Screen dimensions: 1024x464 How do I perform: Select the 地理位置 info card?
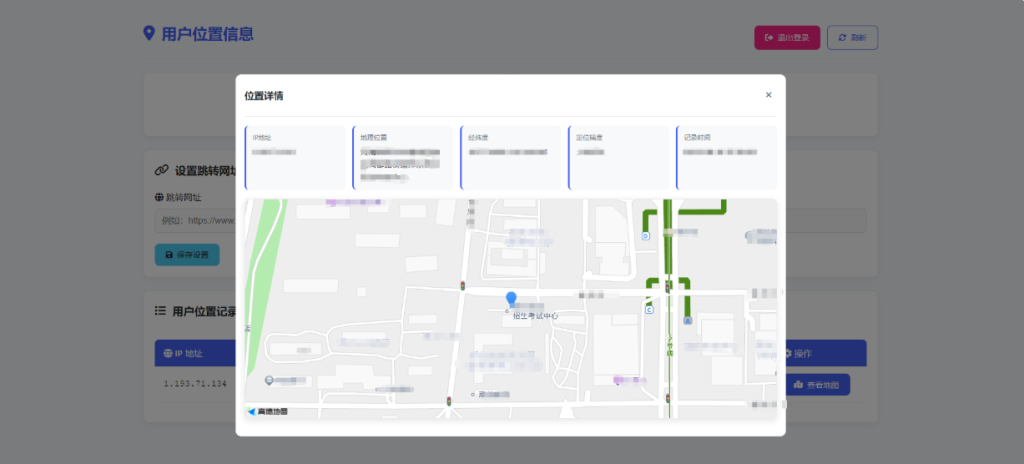click(x=404, y=157)
